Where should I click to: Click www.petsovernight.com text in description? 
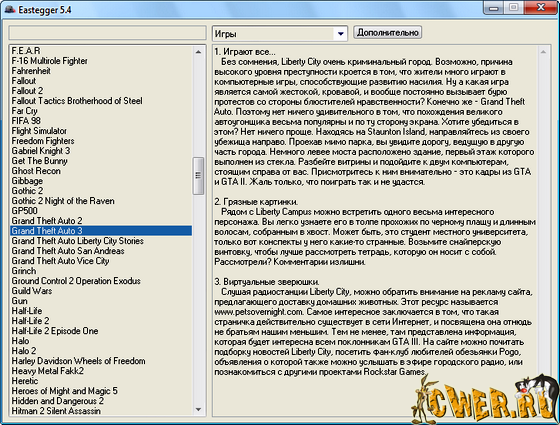click(x=259, y=312)
